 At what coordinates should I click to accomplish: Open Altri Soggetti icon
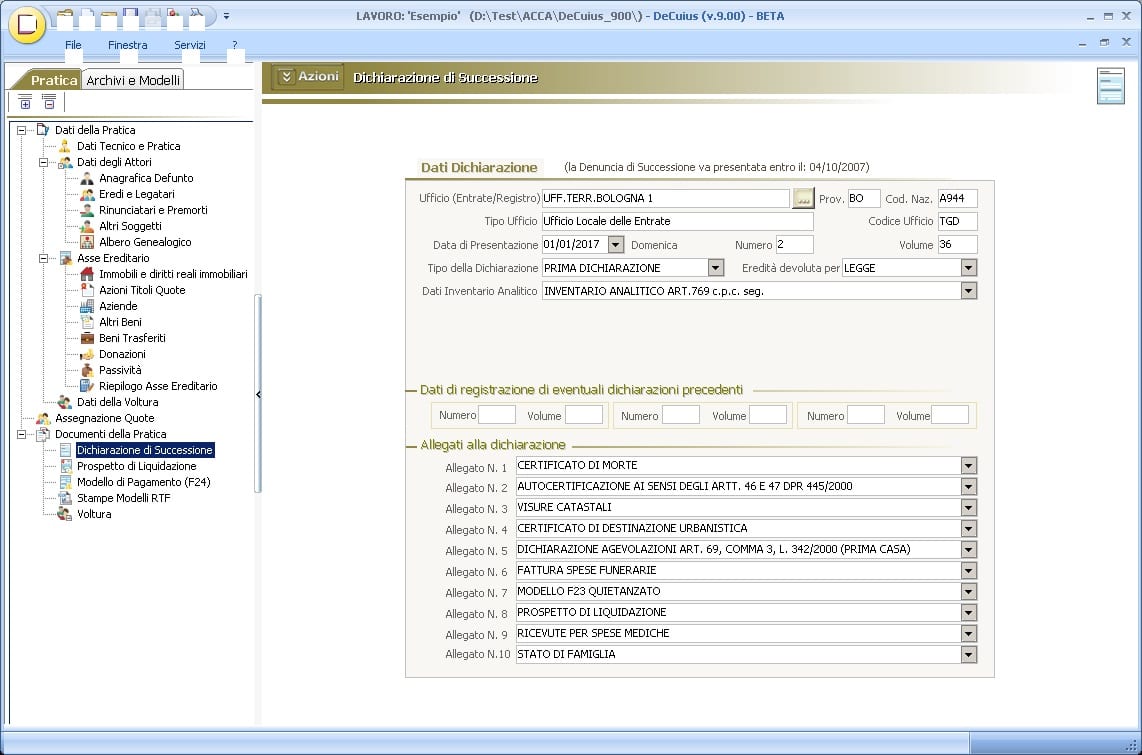point(87,226)
